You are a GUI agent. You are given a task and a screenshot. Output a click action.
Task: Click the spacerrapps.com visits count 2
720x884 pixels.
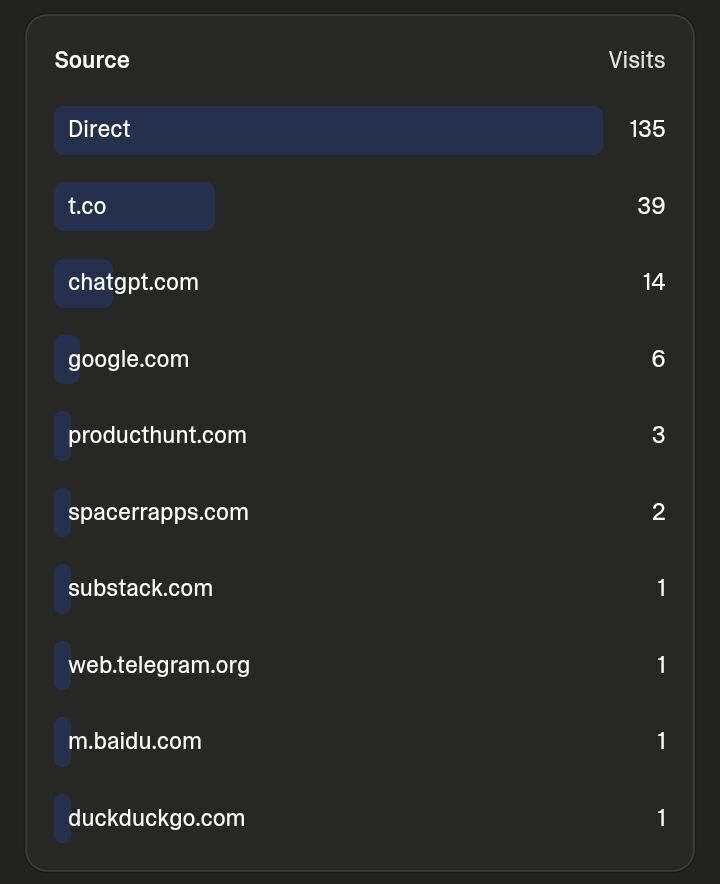click(659, 512)
